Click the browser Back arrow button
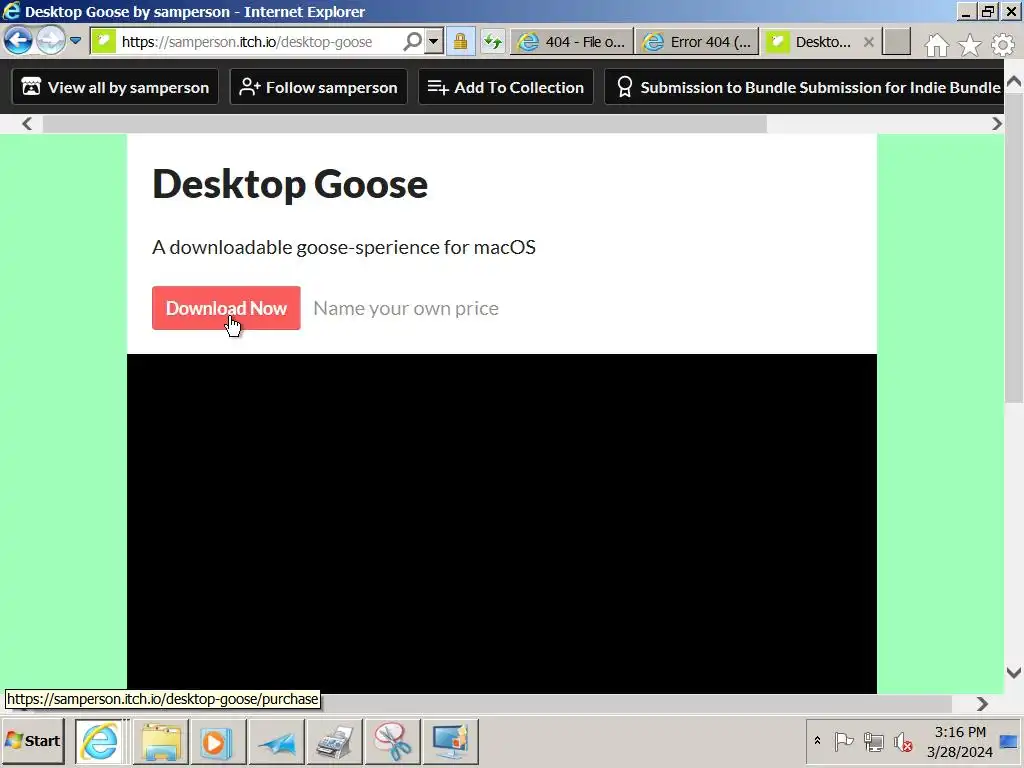 (x=18, y=41)
